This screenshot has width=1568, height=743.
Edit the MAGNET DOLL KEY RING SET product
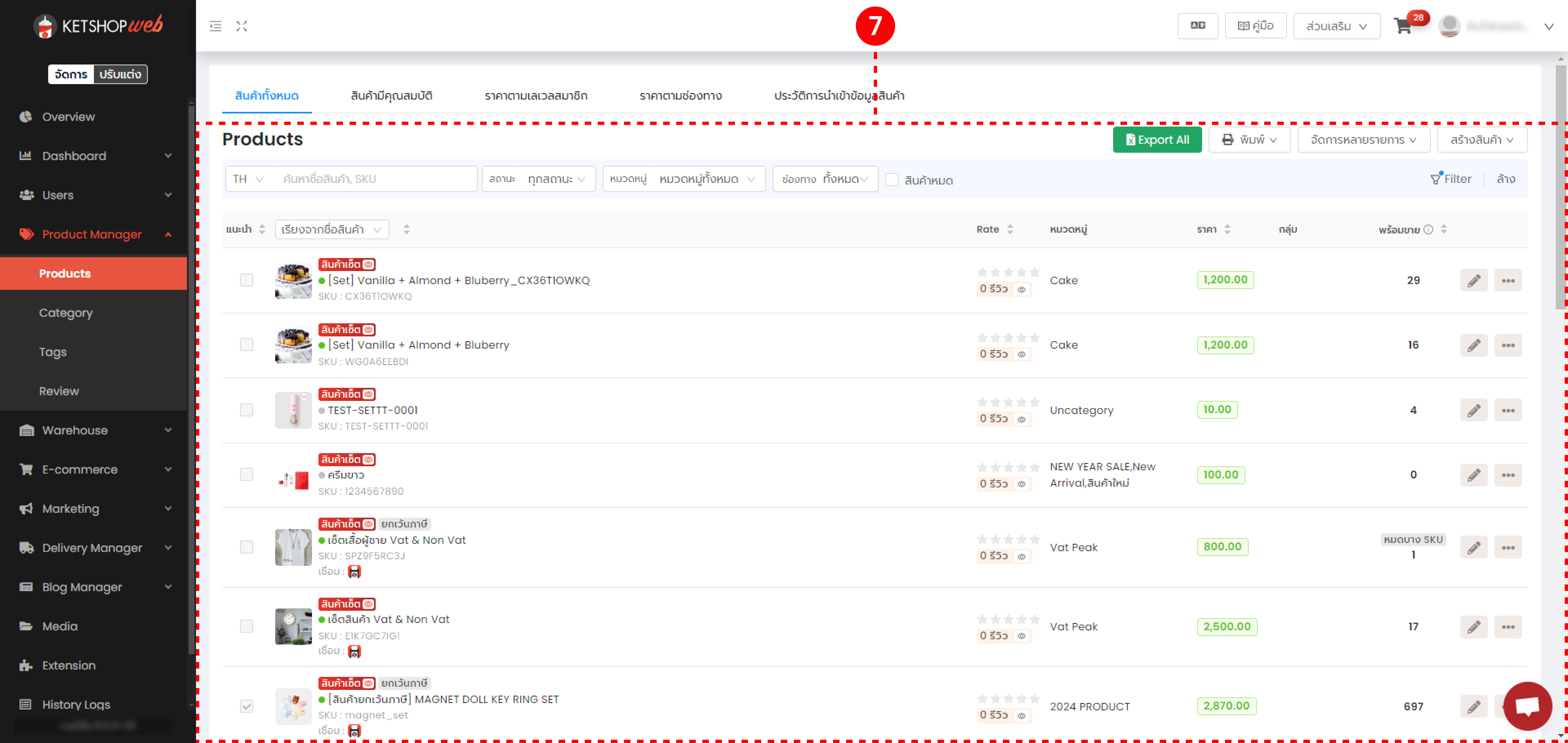[1474, 706]
